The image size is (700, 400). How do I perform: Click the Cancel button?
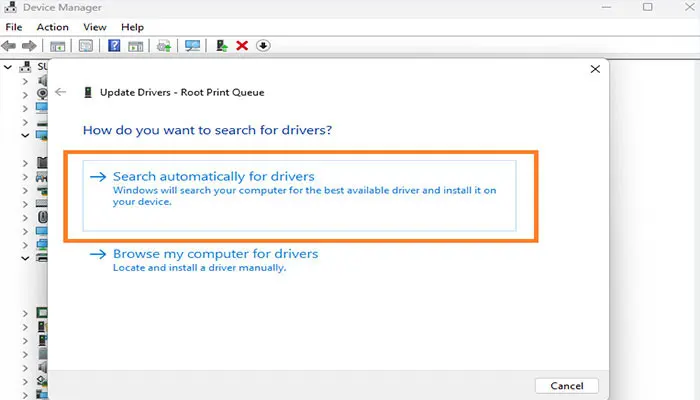coord(567,386)
